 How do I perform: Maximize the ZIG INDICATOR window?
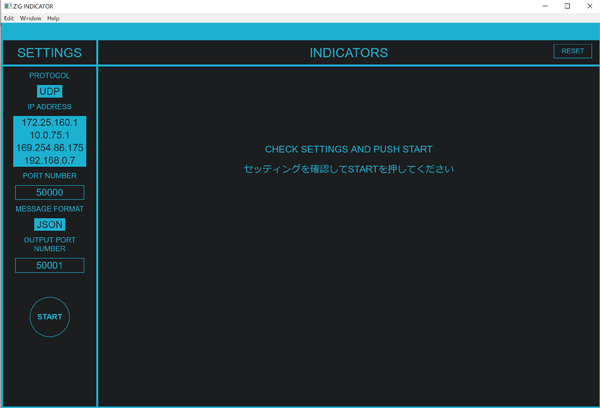567,6
